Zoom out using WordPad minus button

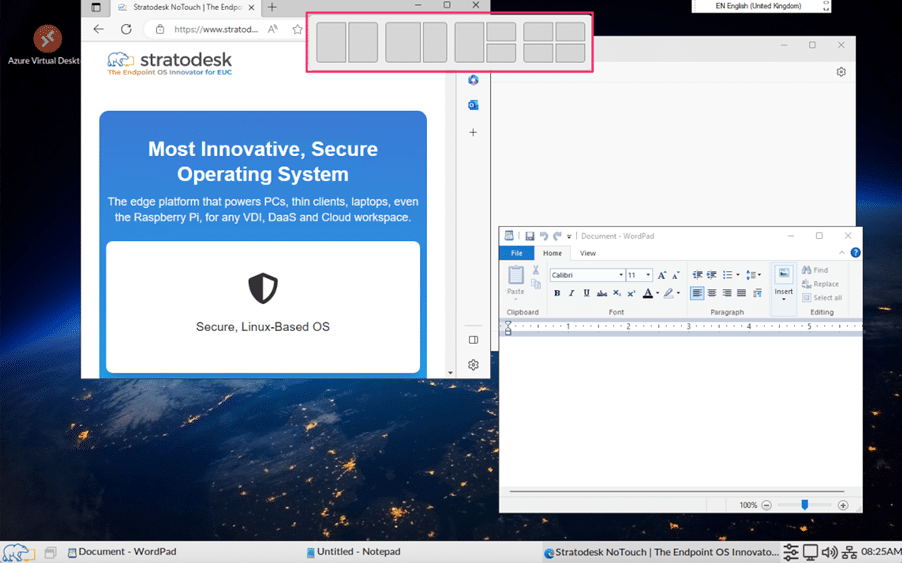(x=766, y=505)
